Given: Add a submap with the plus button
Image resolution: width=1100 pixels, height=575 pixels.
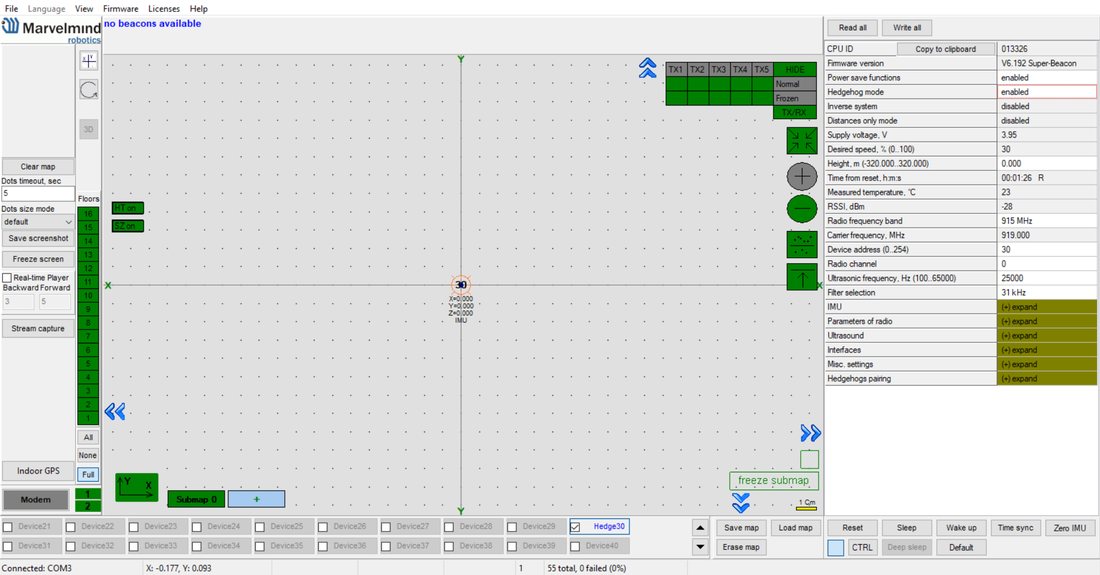Looking at the screenshot, I should point(256,499).
